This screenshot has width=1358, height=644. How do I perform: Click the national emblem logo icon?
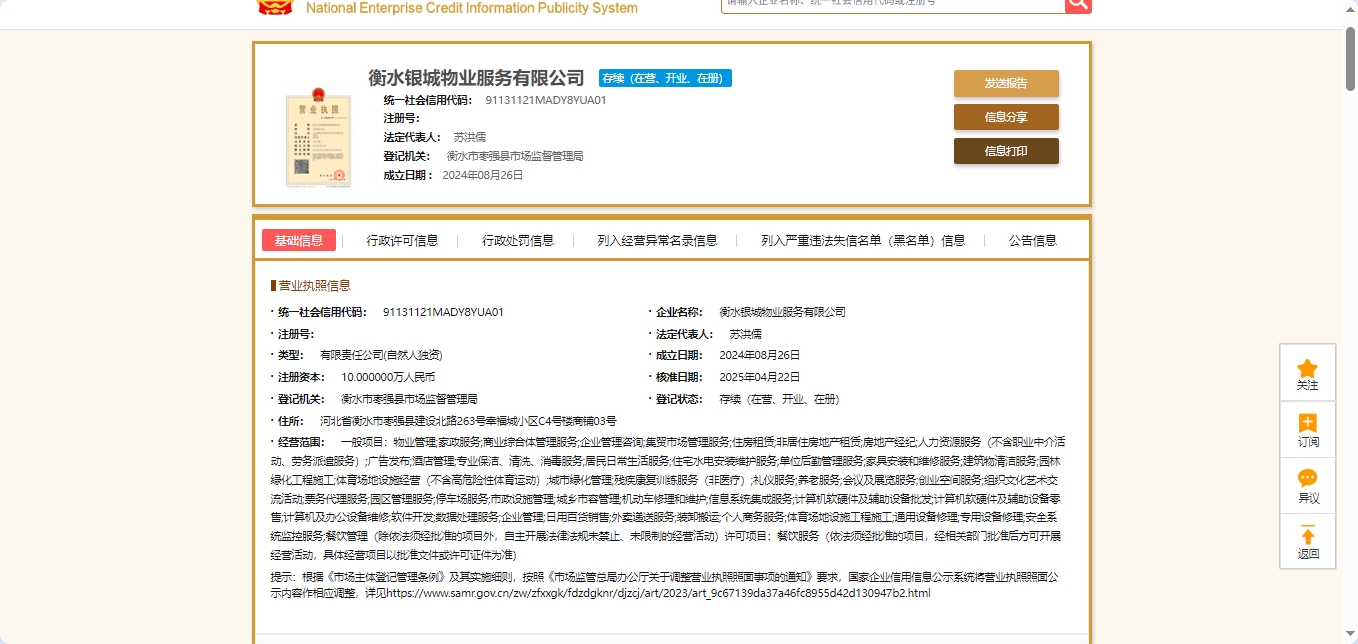pyautogui.click(x=275, y=6)
